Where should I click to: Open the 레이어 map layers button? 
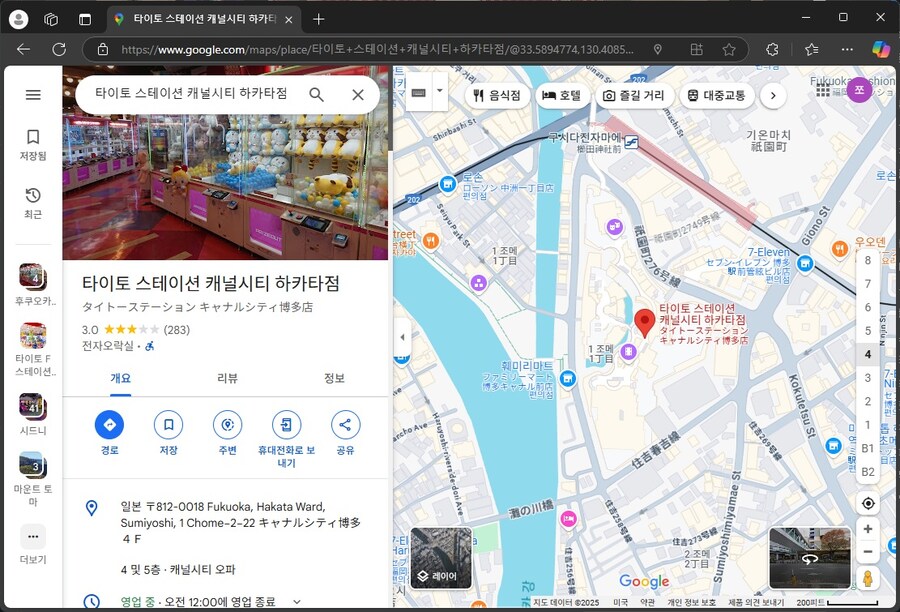pos(441,558)
